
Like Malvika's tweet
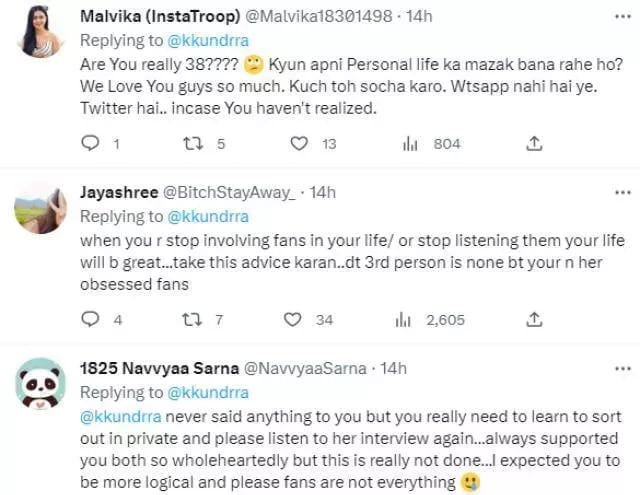coord(302,144)
